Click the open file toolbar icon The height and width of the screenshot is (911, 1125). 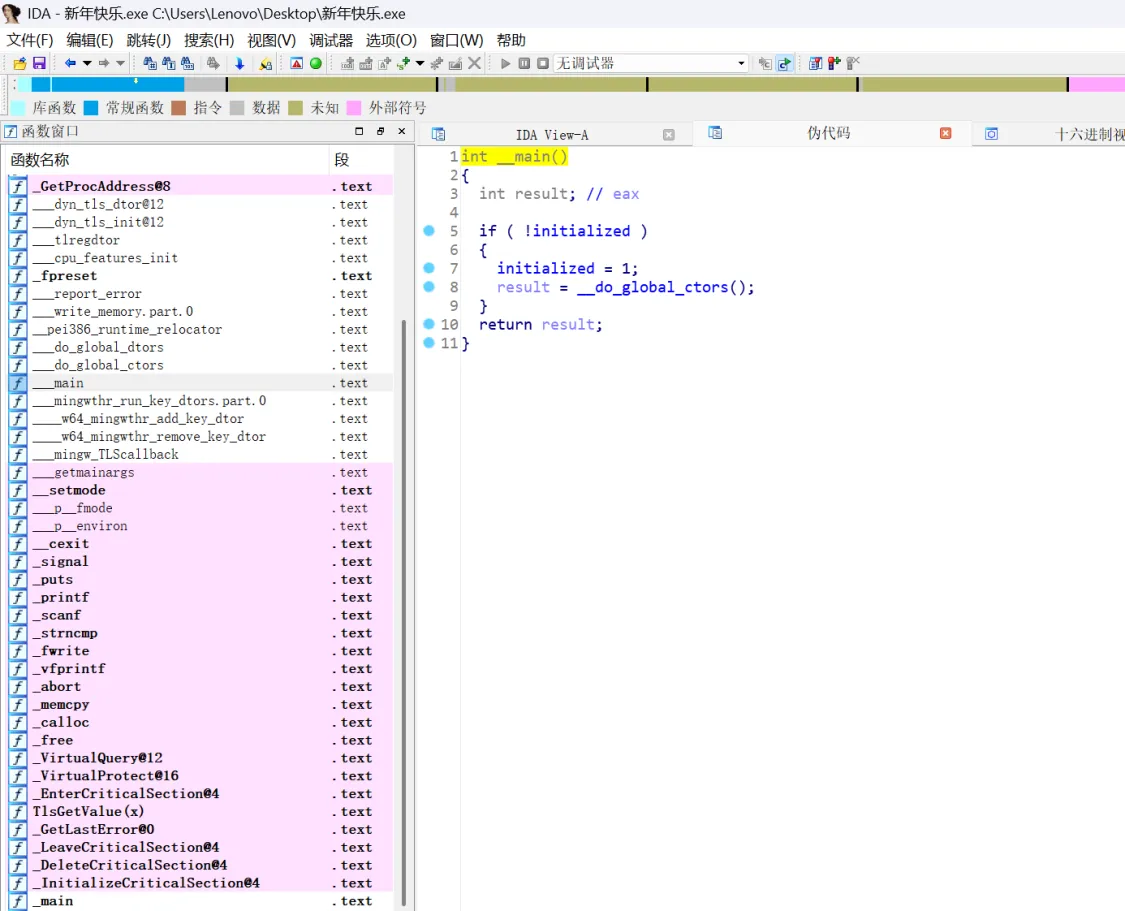click(x=20, y=64)
